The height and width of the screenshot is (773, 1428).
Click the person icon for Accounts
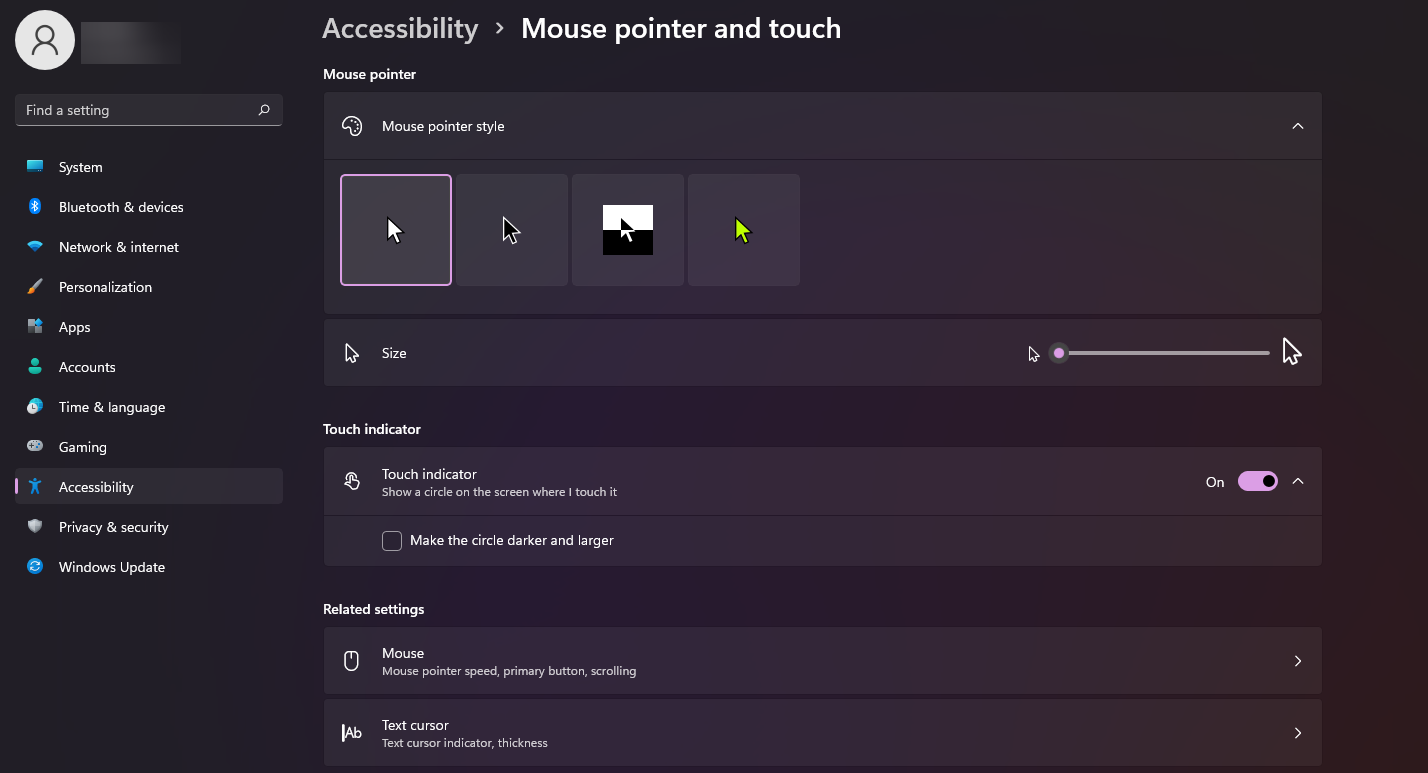(35, 367)
